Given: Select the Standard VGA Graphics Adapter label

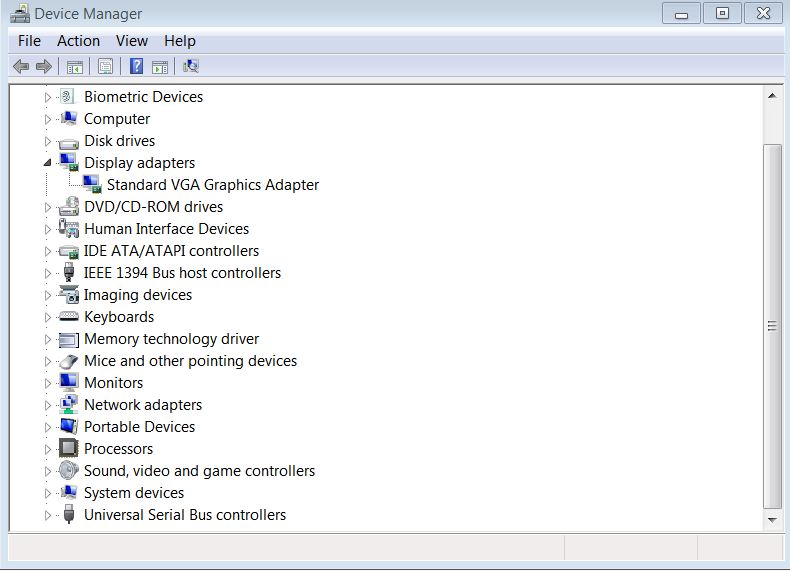Looking at the screenshot, I should pos(213,184).
